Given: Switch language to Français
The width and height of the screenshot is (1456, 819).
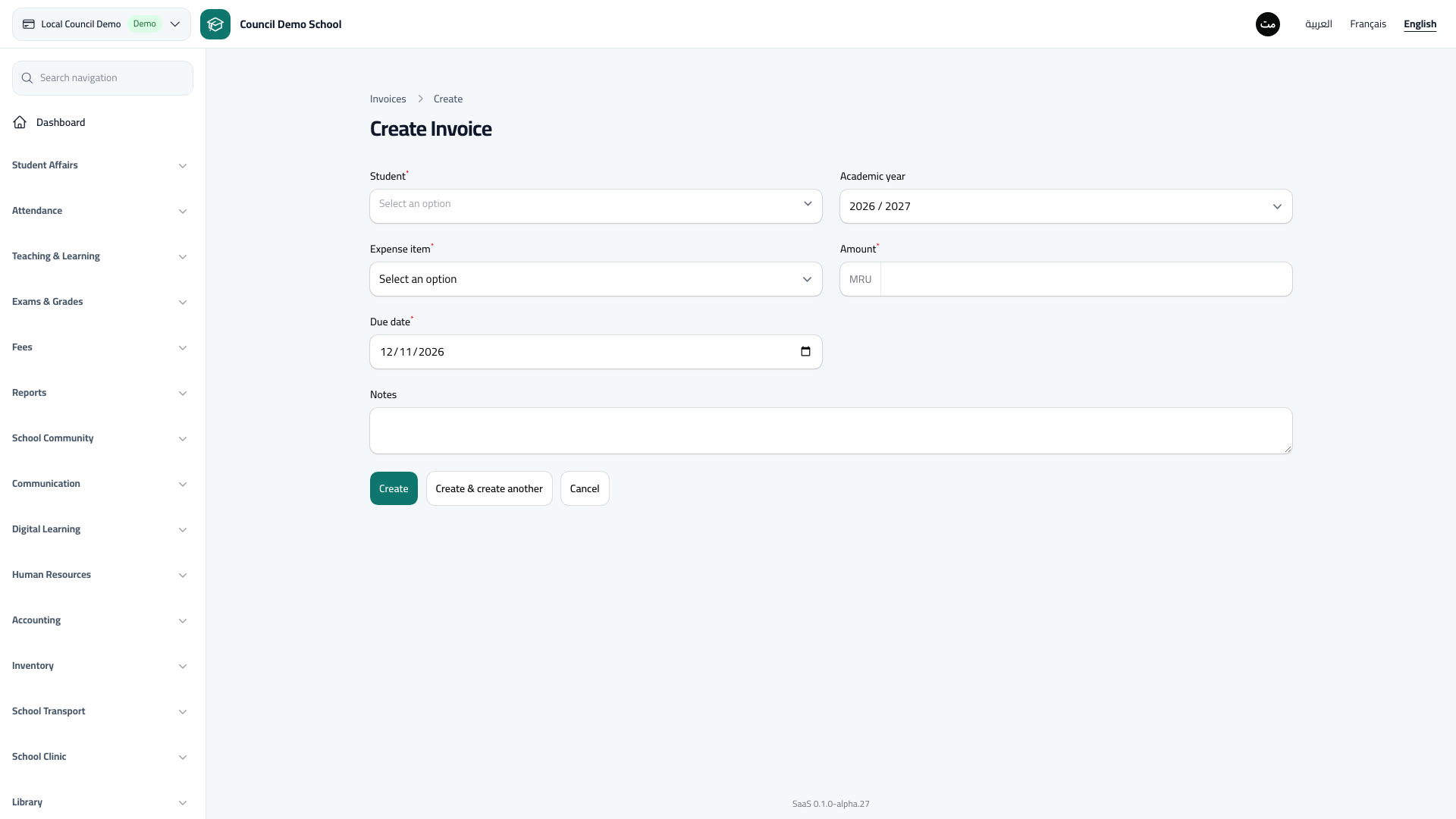Looking at the screenshot, I should 1368,24.
